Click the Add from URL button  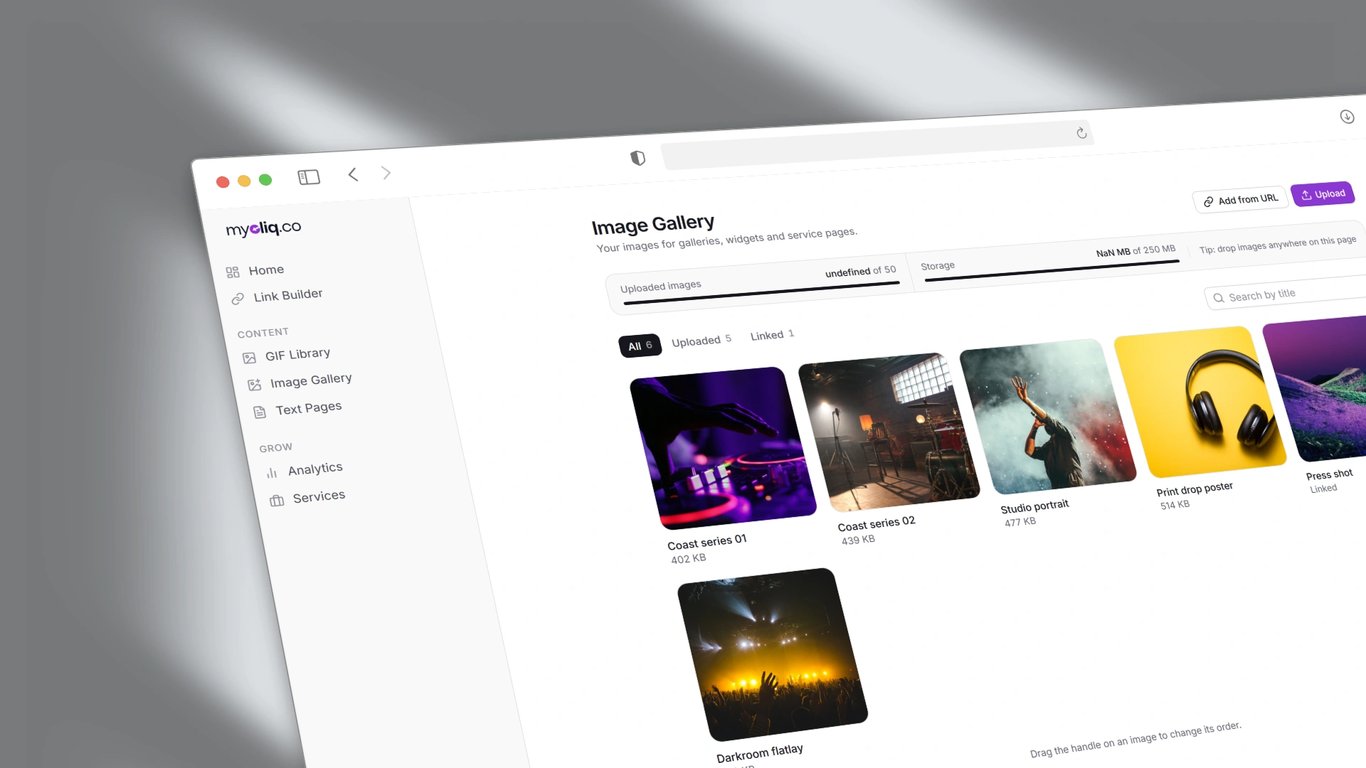point(1240,200)
